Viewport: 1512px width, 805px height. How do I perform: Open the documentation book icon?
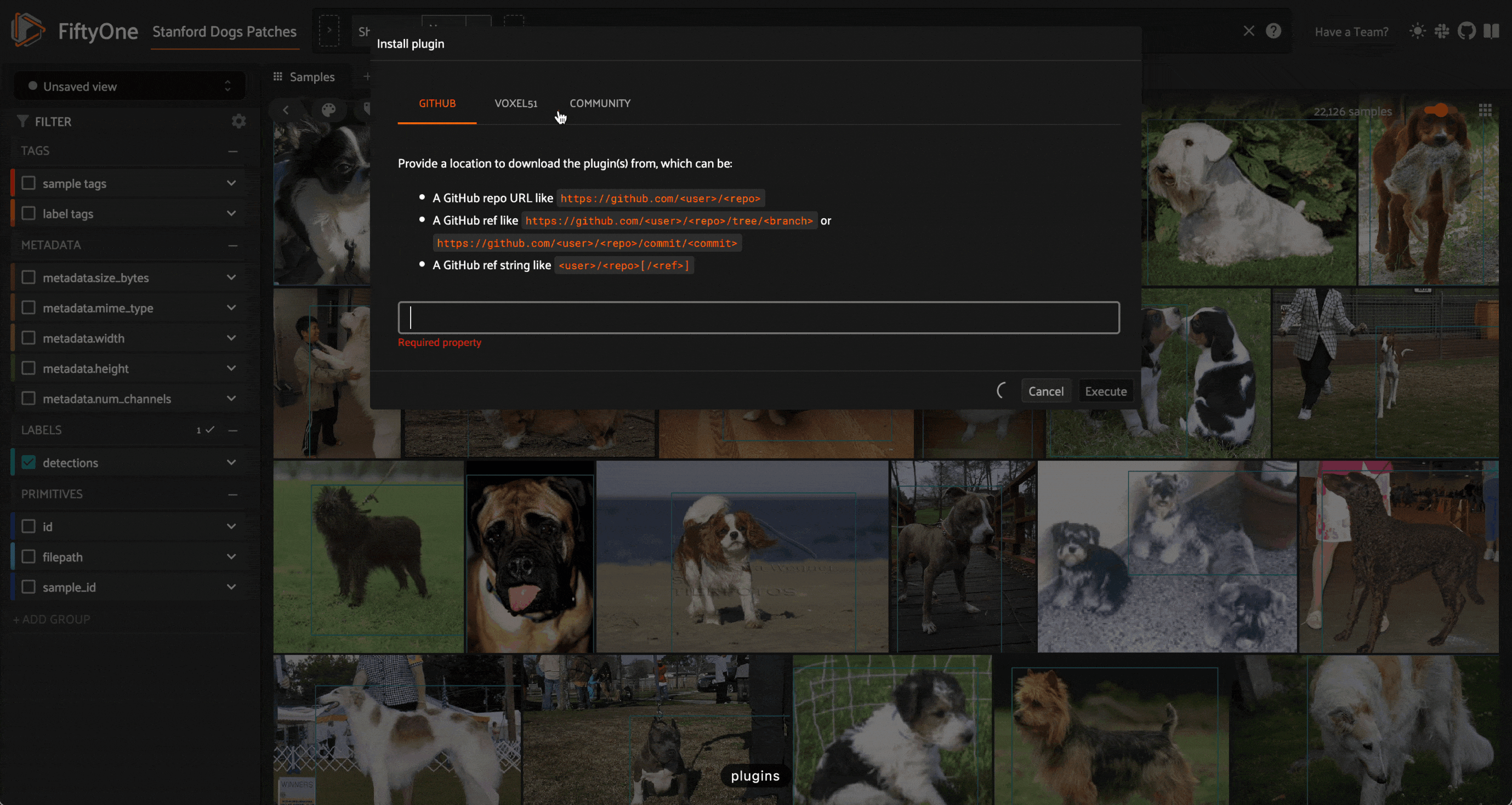1491,31
